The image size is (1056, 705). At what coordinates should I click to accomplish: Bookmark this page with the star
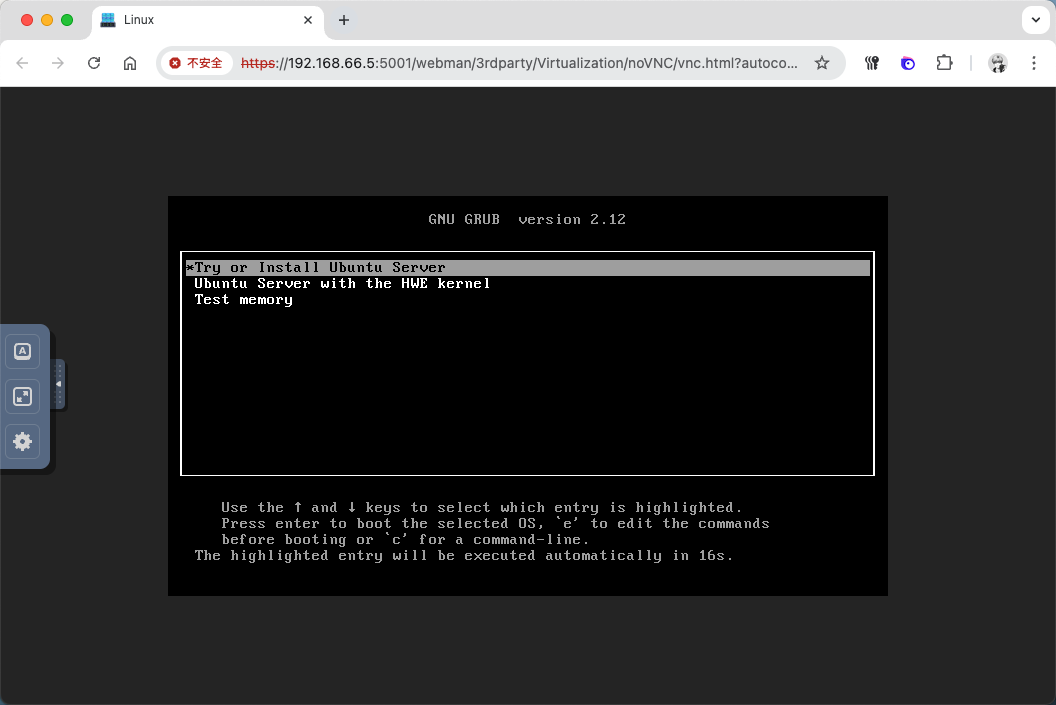click(x=822, y=63)
